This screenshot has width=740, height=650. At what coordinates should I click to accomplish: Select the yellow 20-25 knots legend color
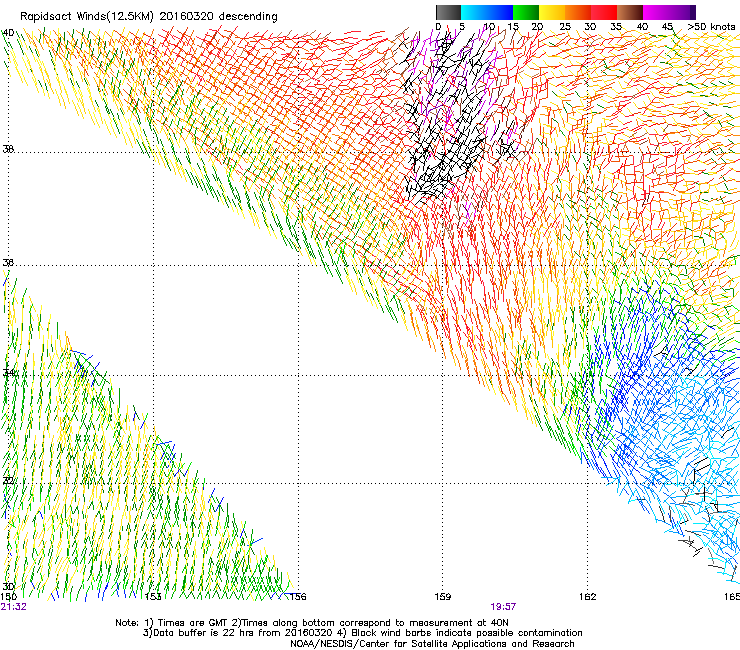tap(552, 12)
